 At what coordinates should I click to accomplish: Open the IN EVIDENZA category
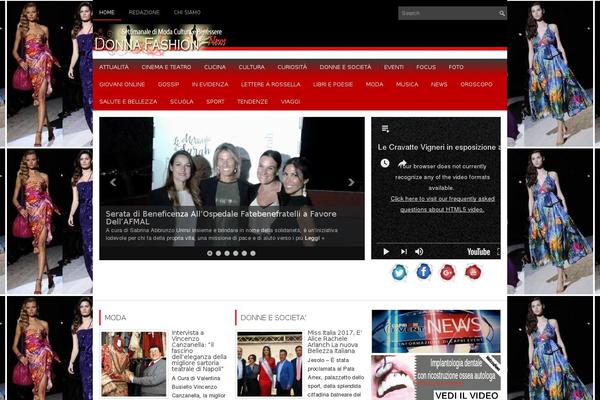(x=210, y=84)
